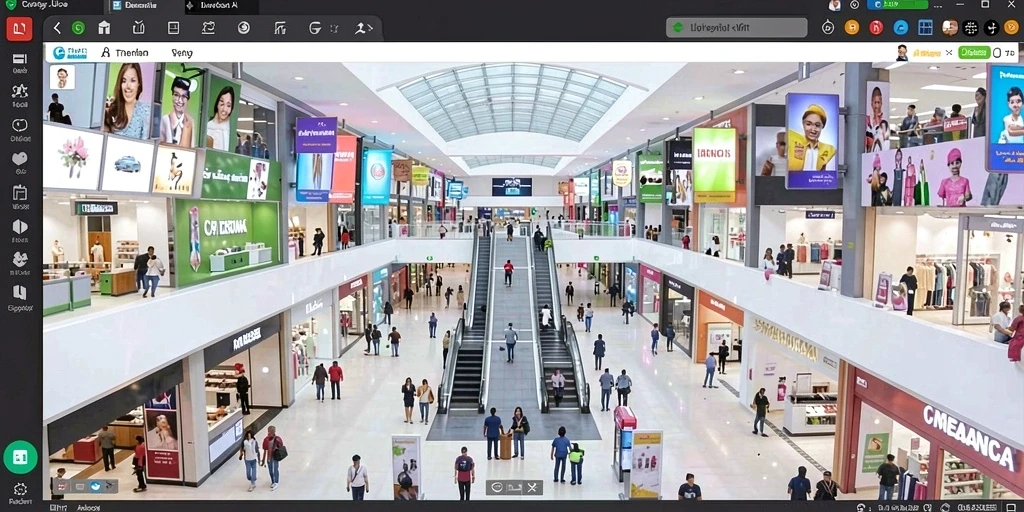Viewport: 1024px width, 512px height.
Task: Click the gray search field with green icon
Action: (x=737, y=27)
